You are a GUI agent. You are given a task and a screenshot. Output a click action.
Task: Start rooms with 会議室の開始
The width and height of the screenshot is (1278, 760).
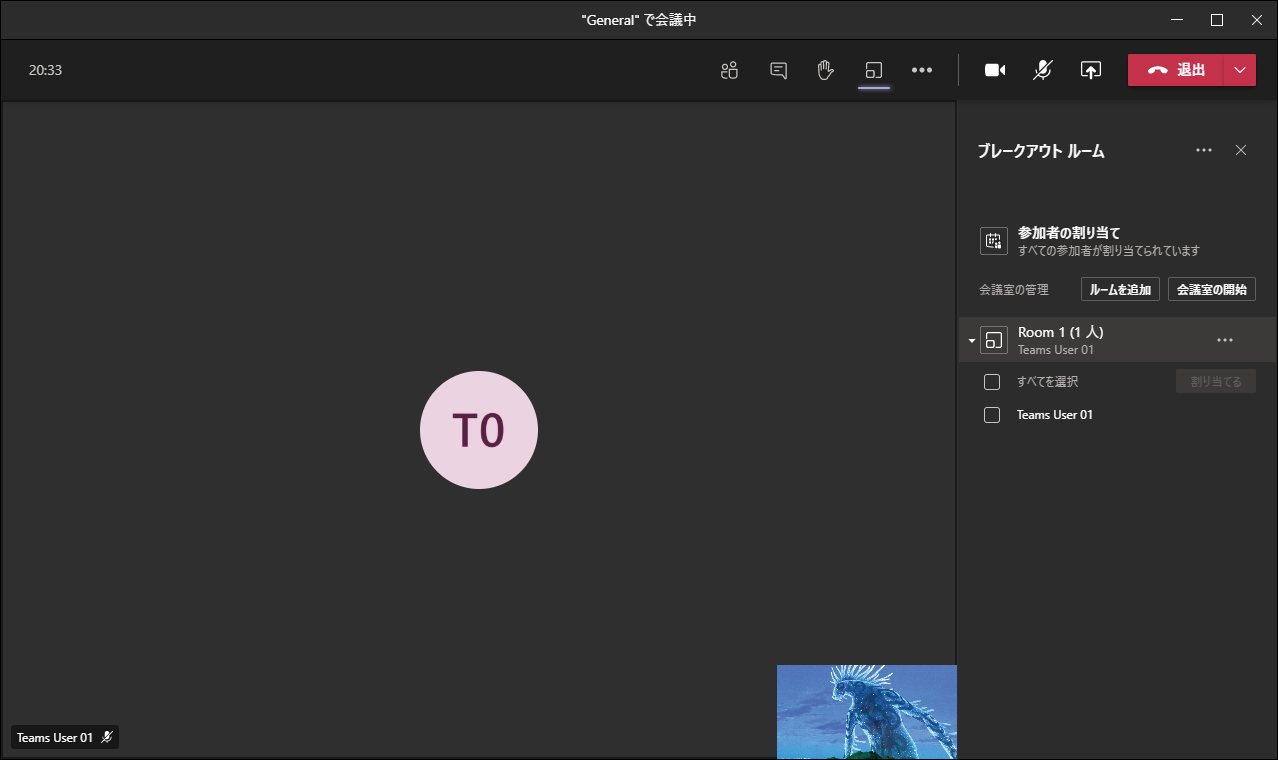point(1212,289)
